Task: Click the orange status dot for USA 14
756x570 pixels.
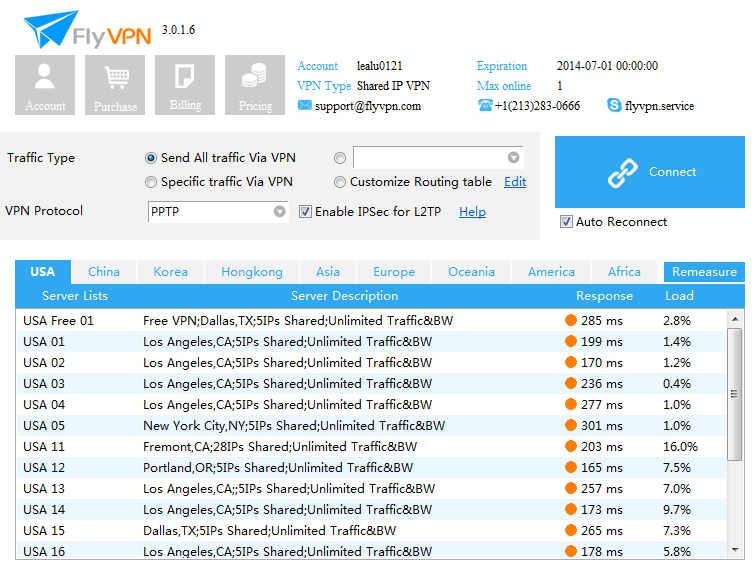Action: (x=571, y=509)
